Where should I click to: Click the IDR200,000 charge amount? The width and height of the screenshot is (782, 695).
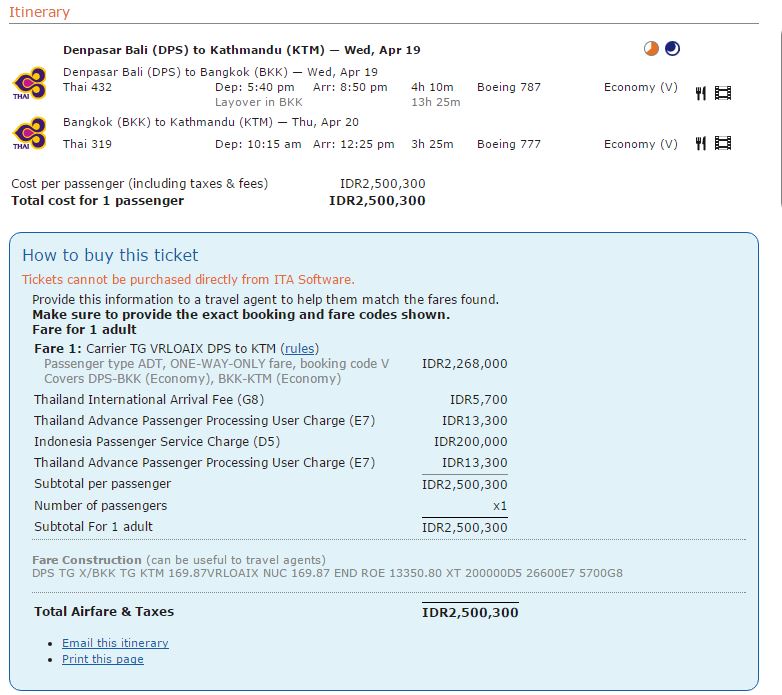(470, 442)
